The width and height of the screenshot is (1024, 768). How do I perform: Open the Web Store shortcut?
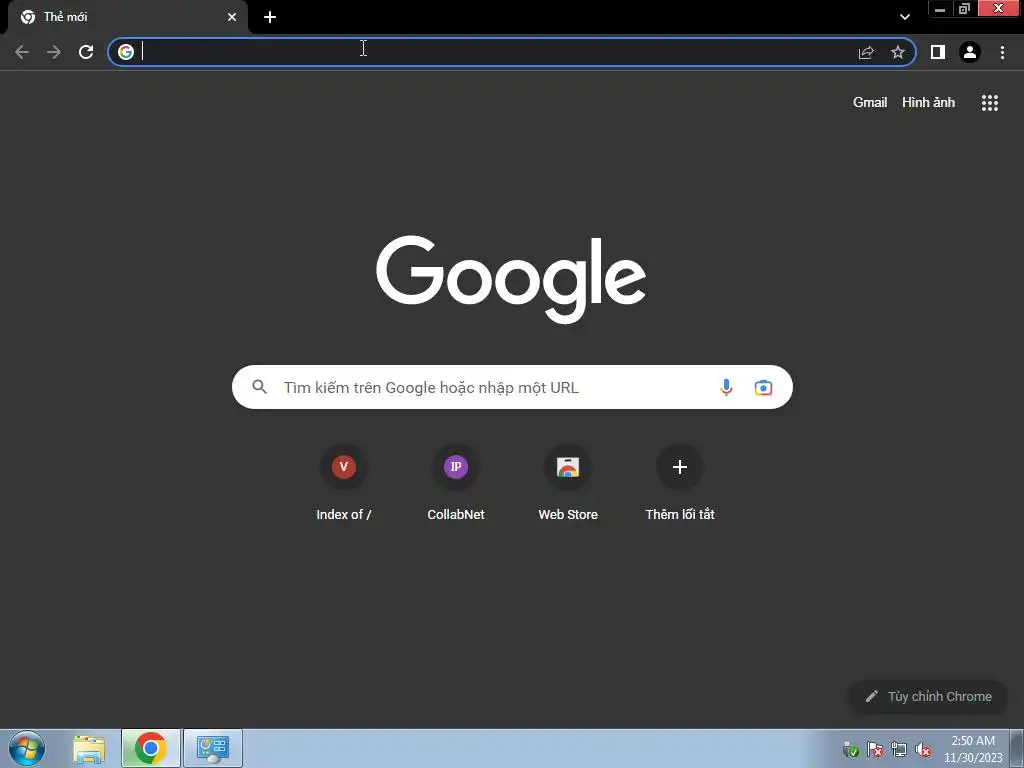pos(568,483)
